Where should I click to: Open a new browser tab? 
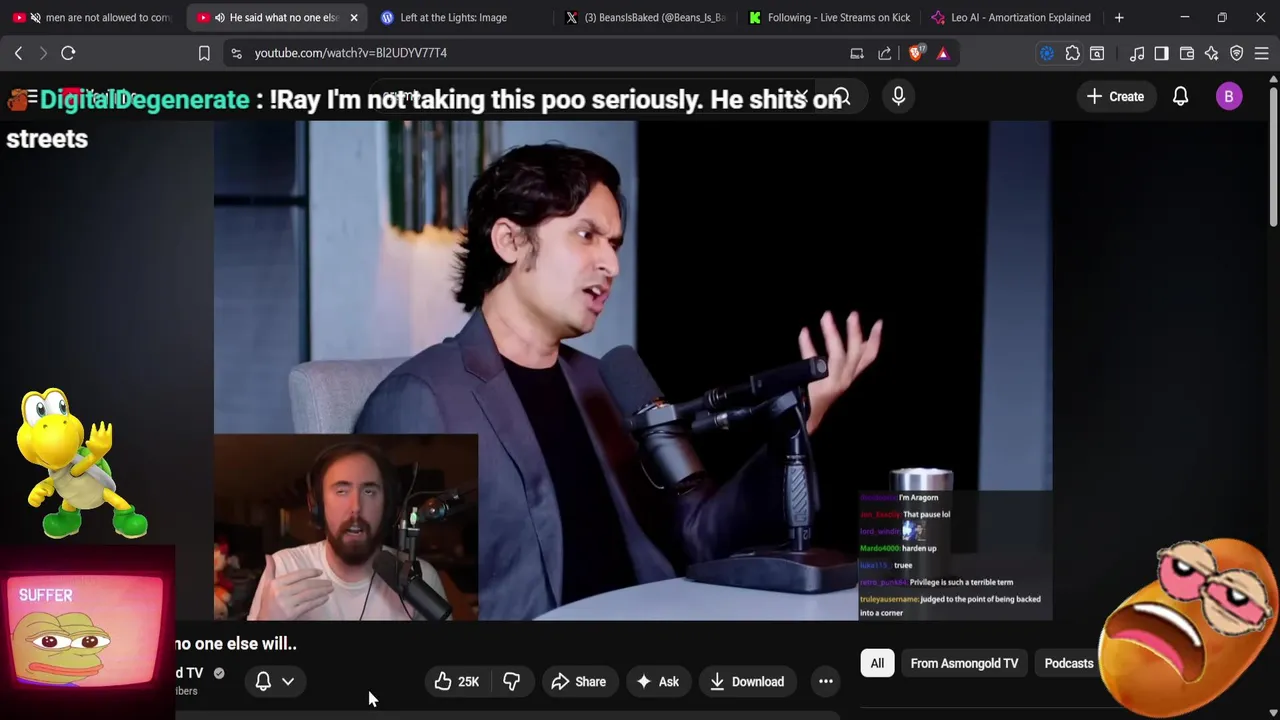pos(1119,17)
